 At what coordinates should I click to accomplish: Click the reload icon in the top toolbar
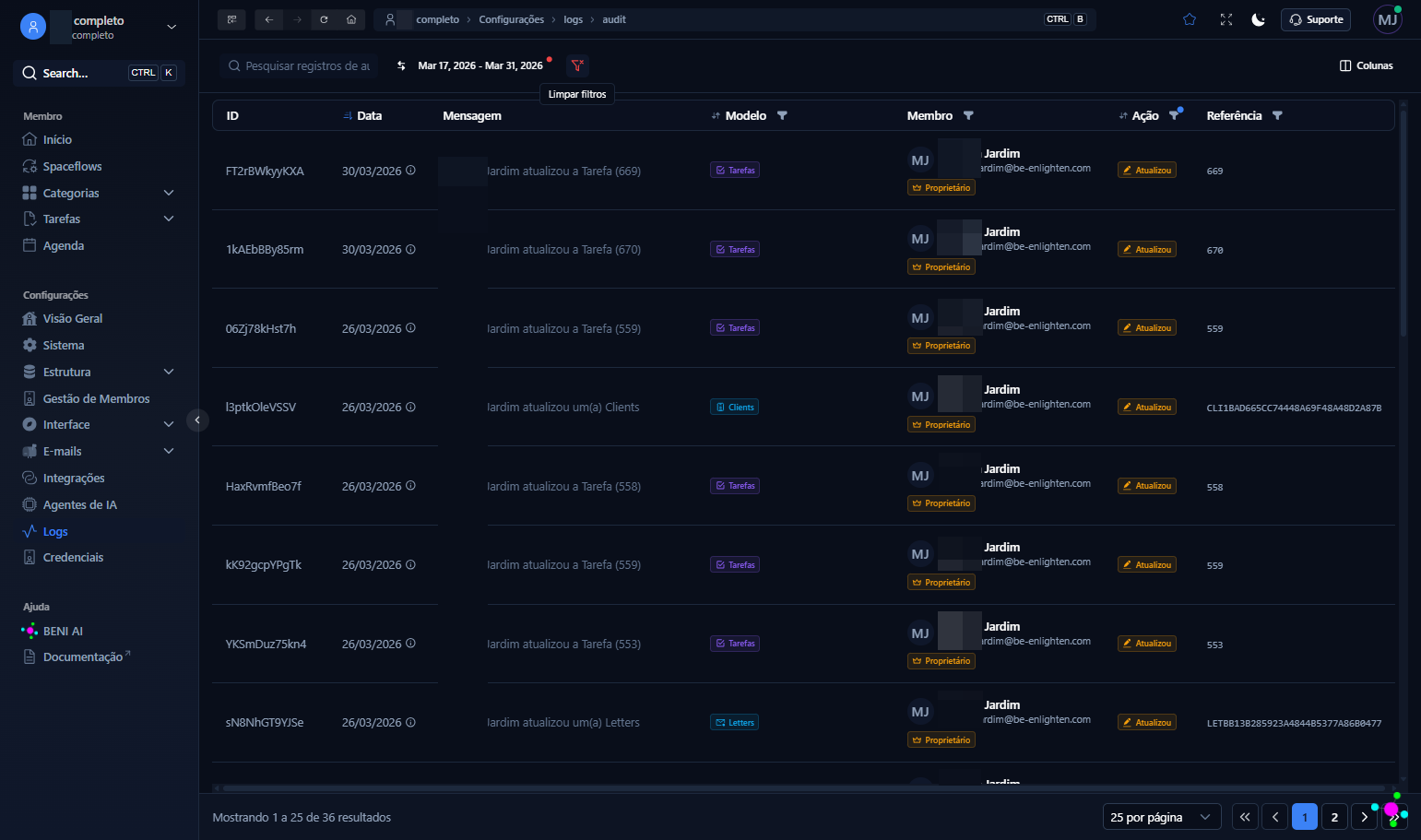click(x=324, y=19)
